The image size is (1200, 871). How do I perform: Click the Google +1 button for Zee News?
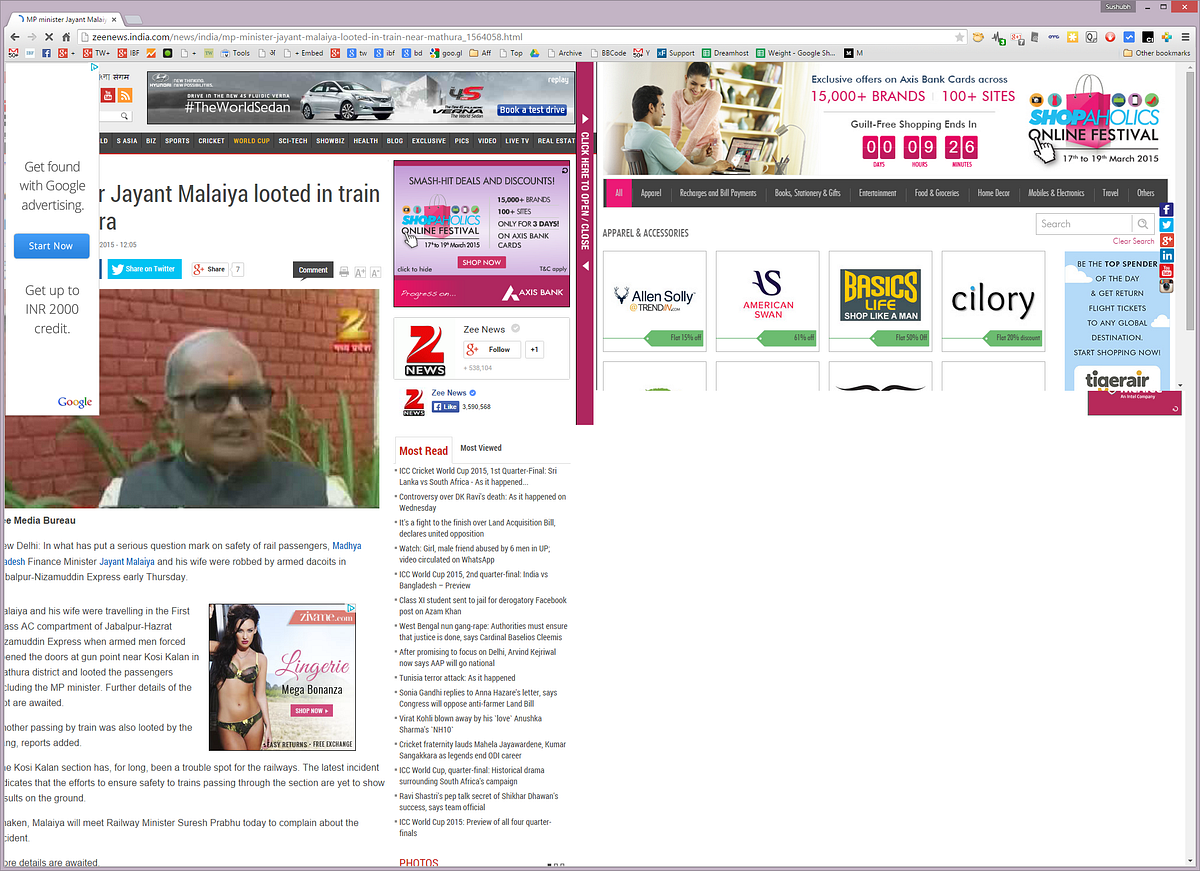(535, 349)
